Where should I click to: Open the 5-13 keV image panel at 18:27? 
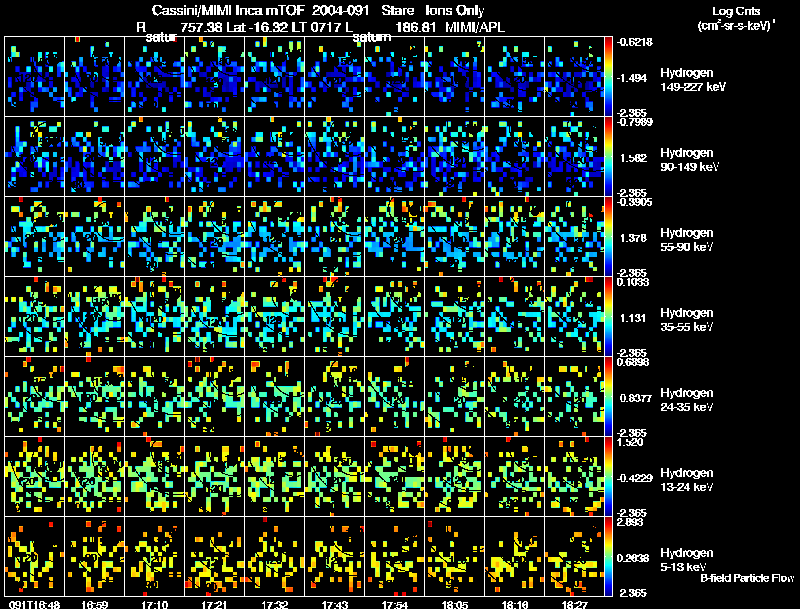coord(574,556)
